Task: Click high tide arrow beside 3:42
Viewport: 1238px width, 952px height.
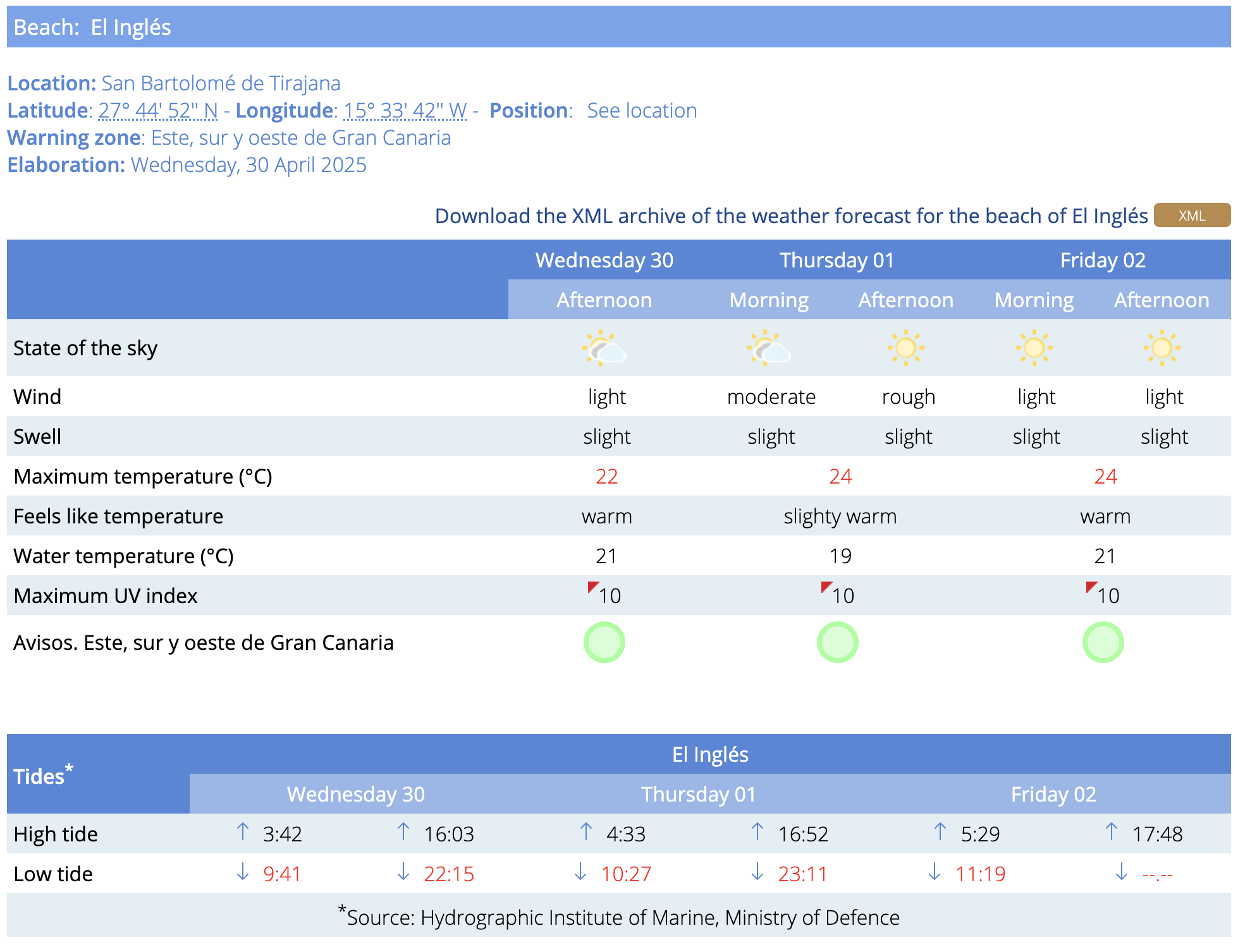Action: [x=243, y=832]
